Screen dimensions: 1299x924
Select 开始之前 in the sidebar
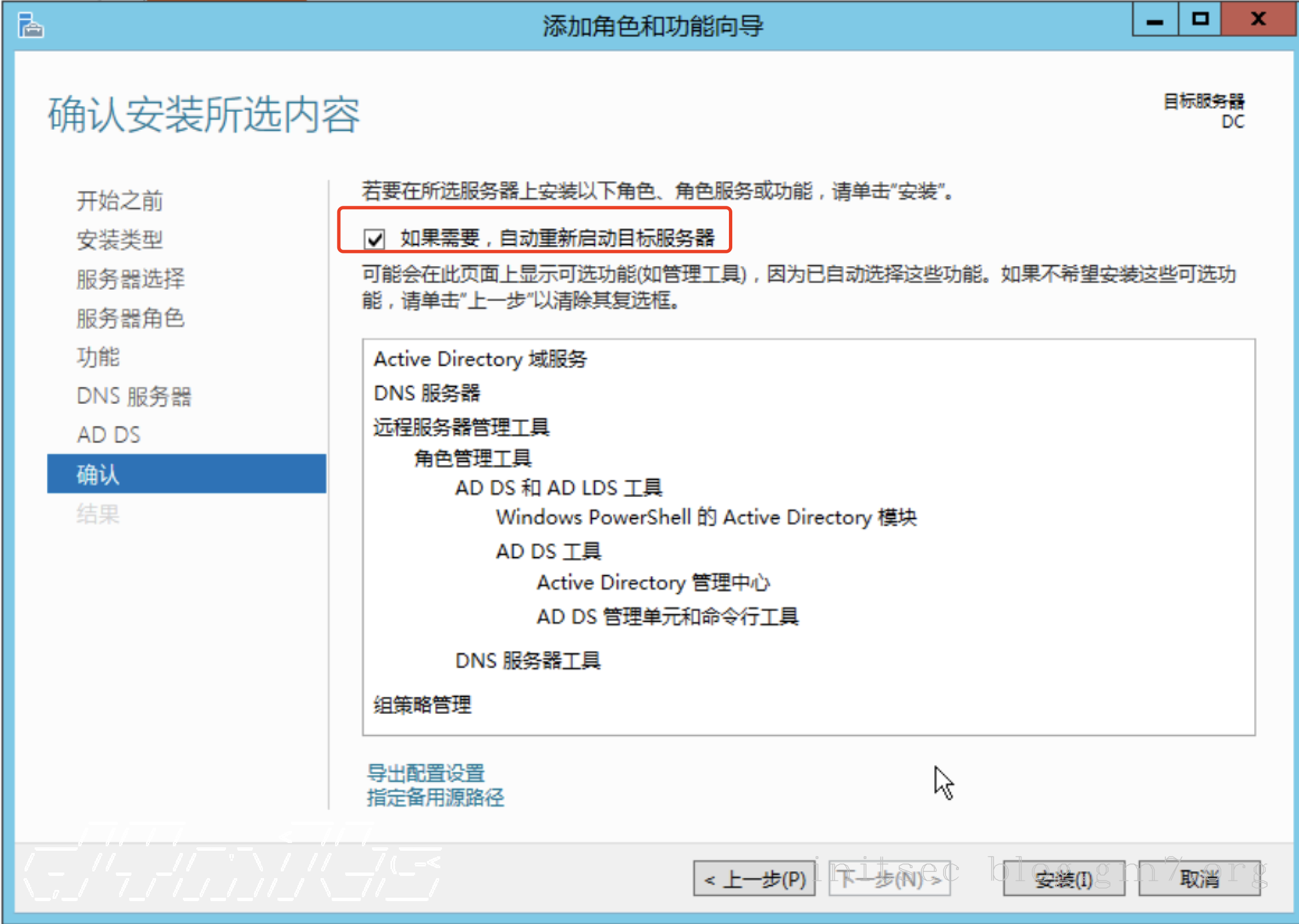pos(120,200)
